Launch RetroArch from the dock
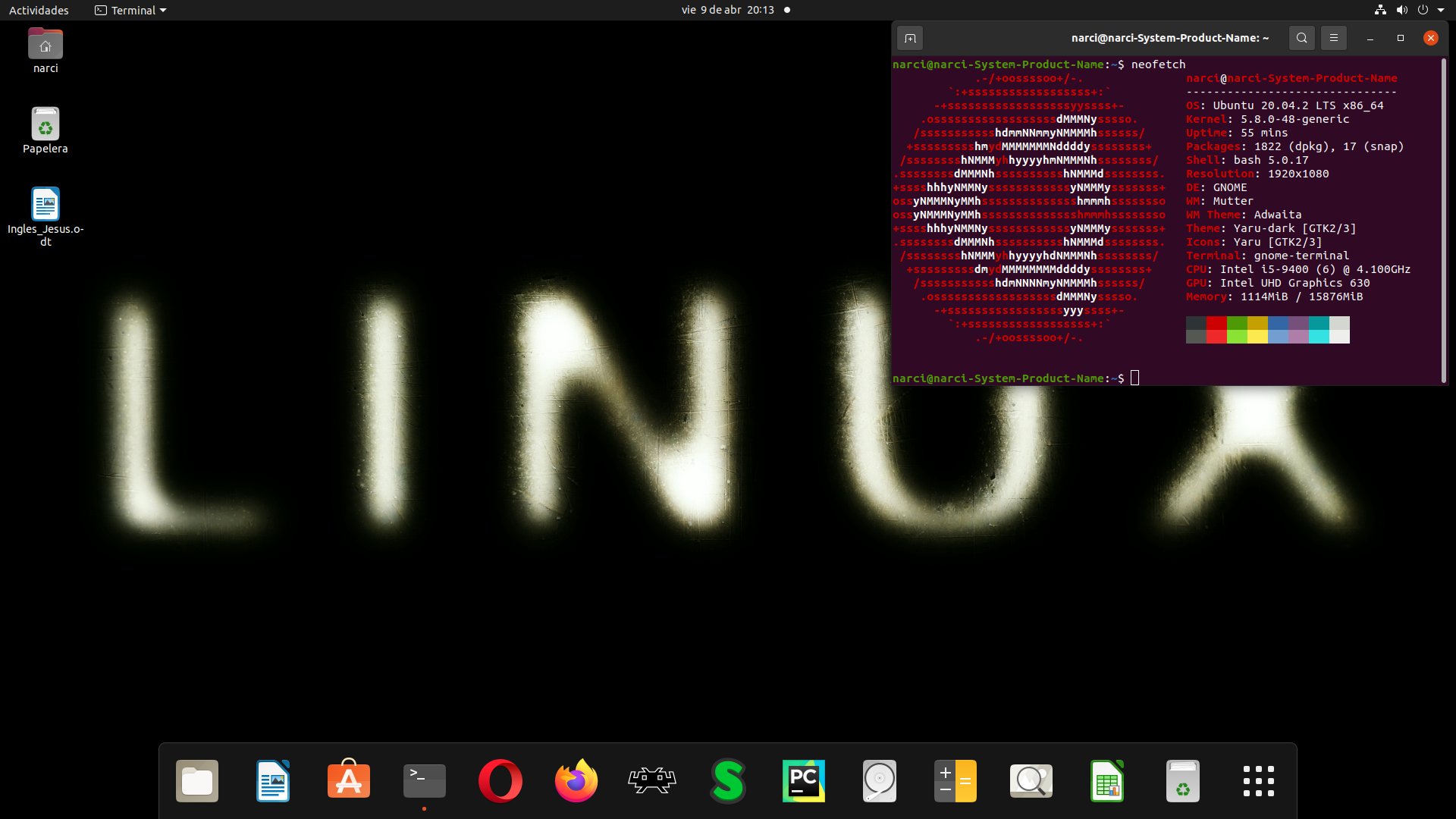 coord(652,781)
